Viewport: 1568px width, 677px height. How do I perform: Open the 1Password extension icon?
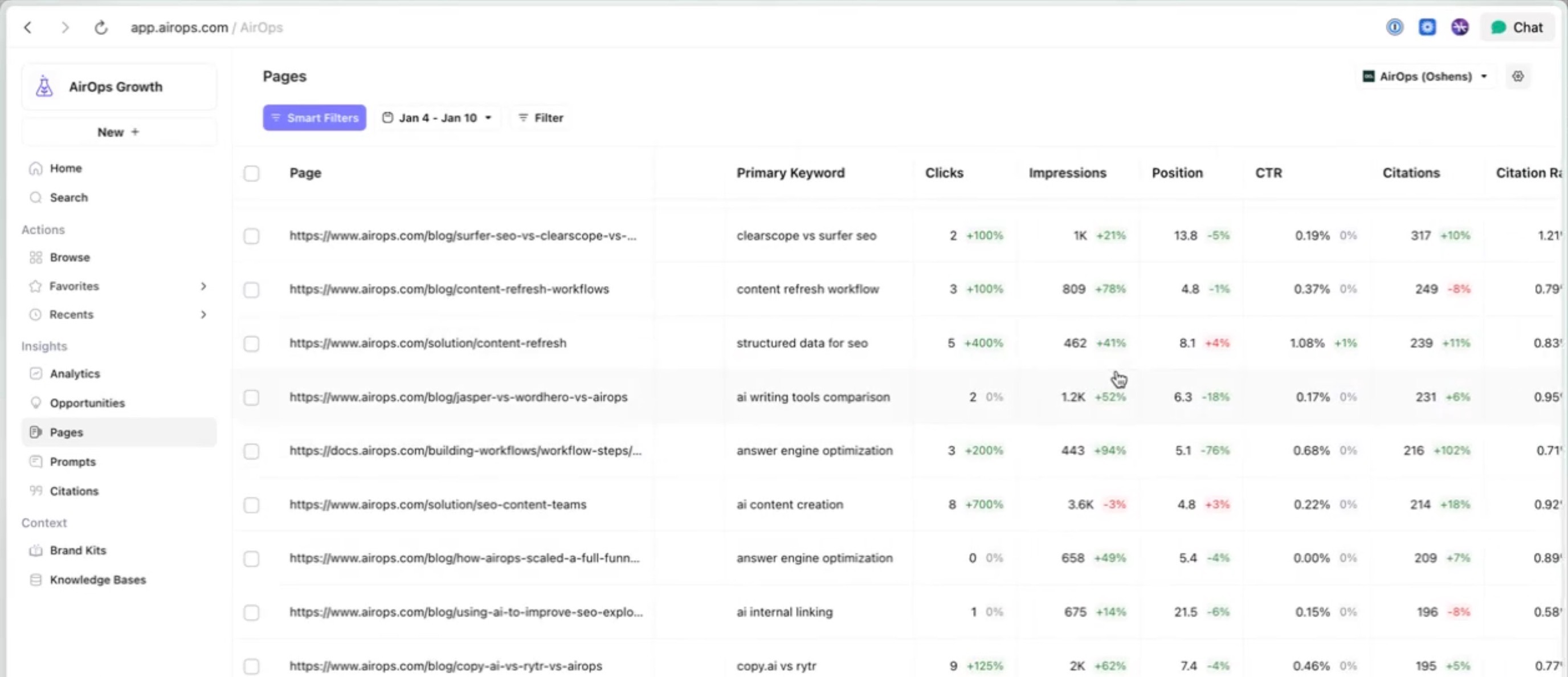coord(1395,27)
